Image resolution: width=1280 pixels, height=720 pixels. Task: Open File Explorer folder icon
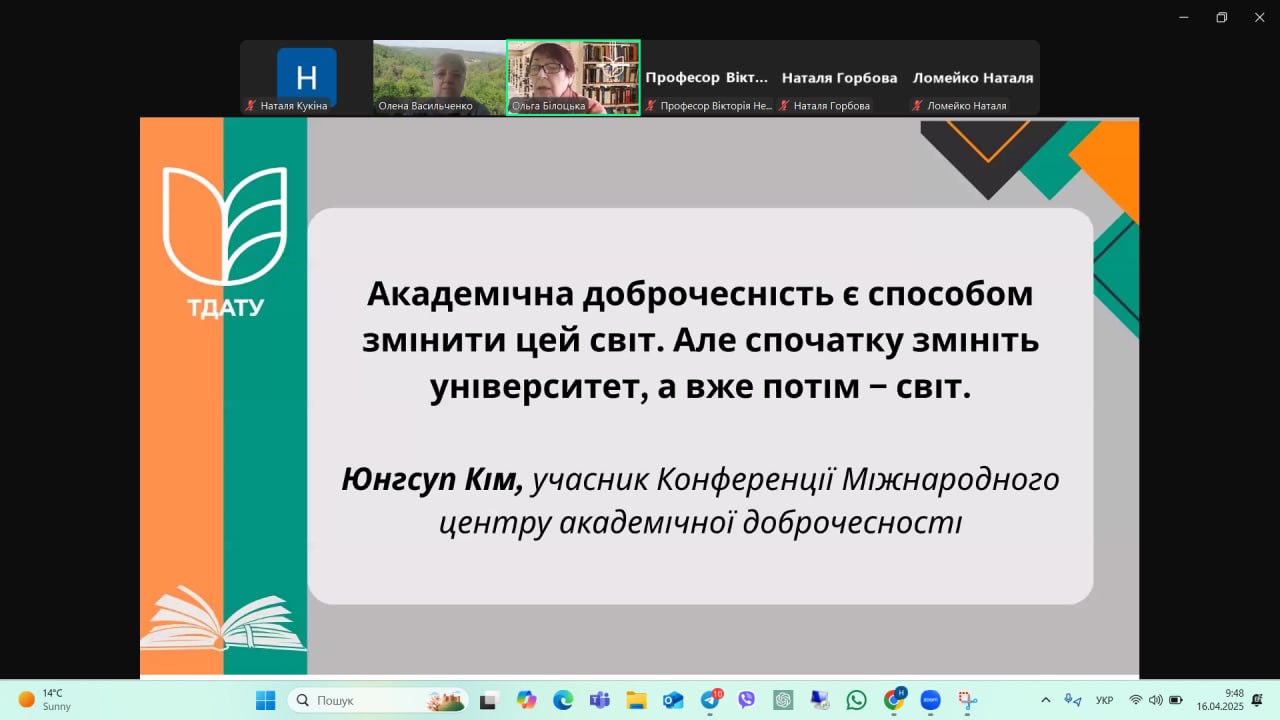point(636,700)
